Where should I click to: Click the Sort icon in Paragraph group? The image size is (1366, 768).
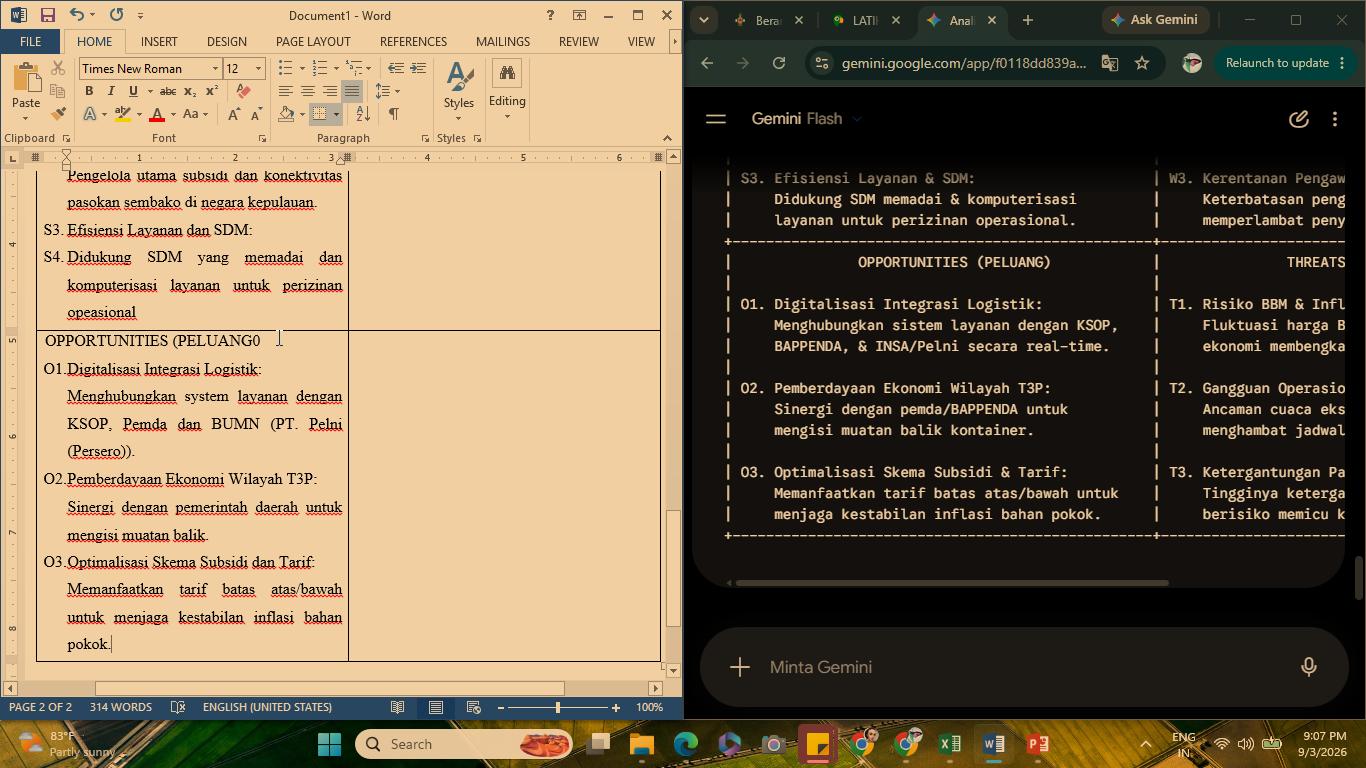pyautogui.click(x=362, y=114)
